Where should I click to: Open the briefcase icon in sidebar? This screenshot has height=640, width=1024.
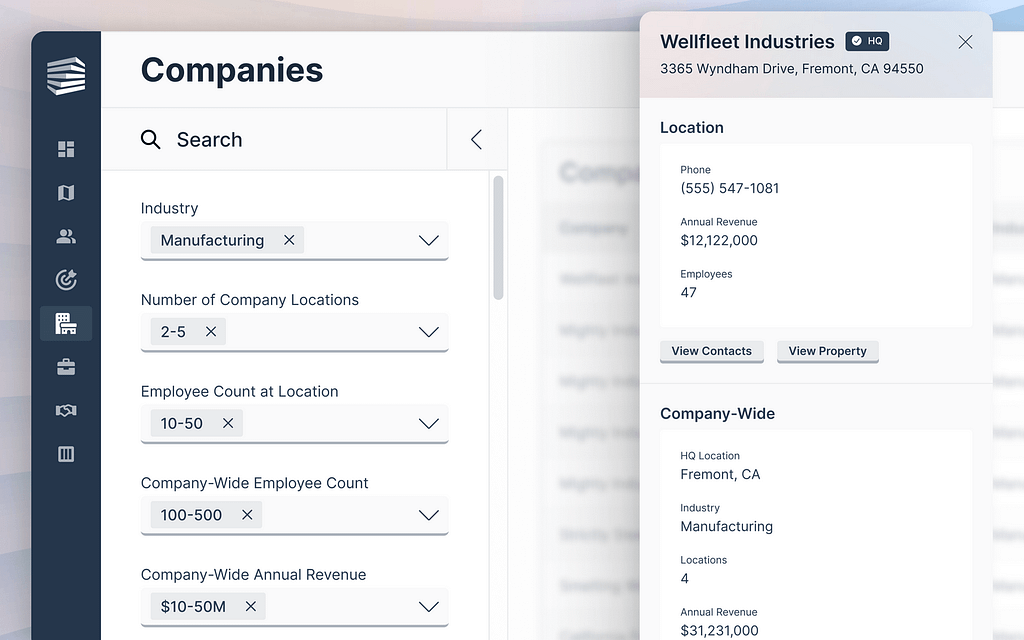[66, 367]
